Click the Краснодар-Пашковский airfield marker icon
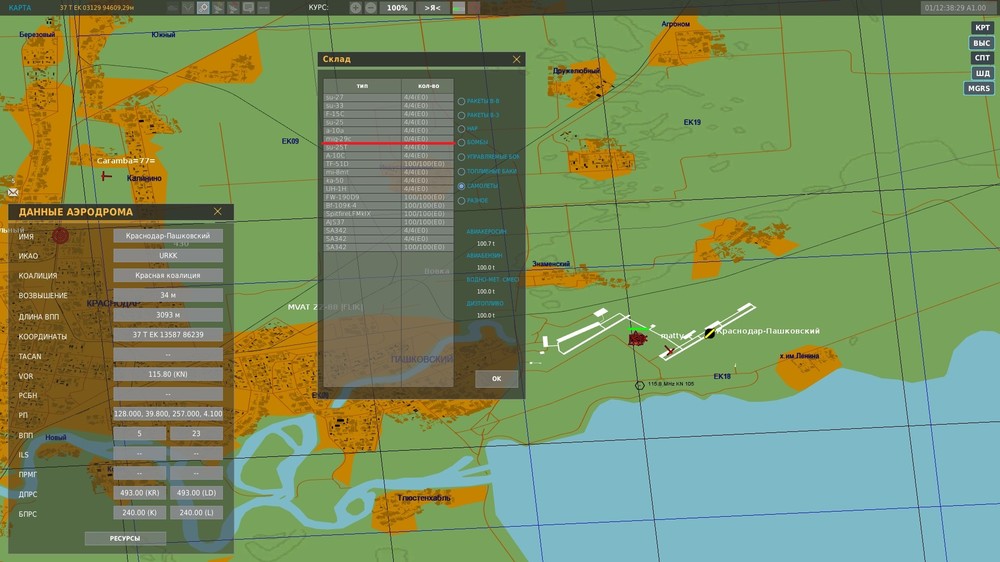 click(x=709, y=332)
